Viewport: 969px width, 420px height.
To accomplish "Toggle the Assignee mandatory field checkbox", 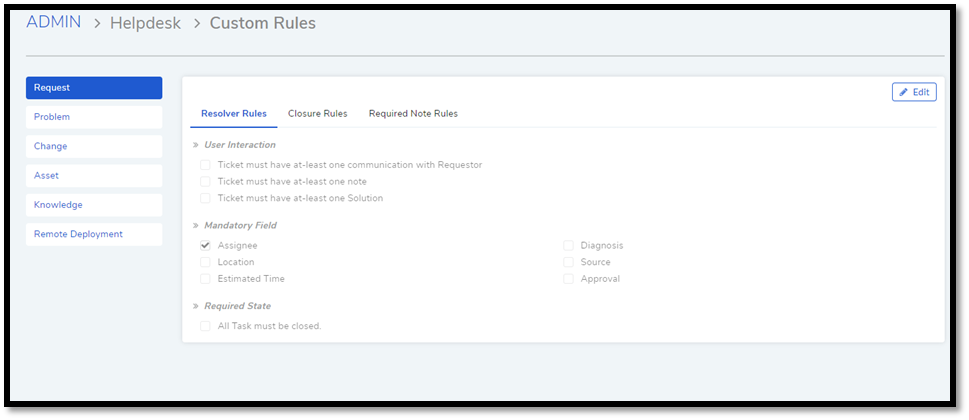I will [205, 246].
